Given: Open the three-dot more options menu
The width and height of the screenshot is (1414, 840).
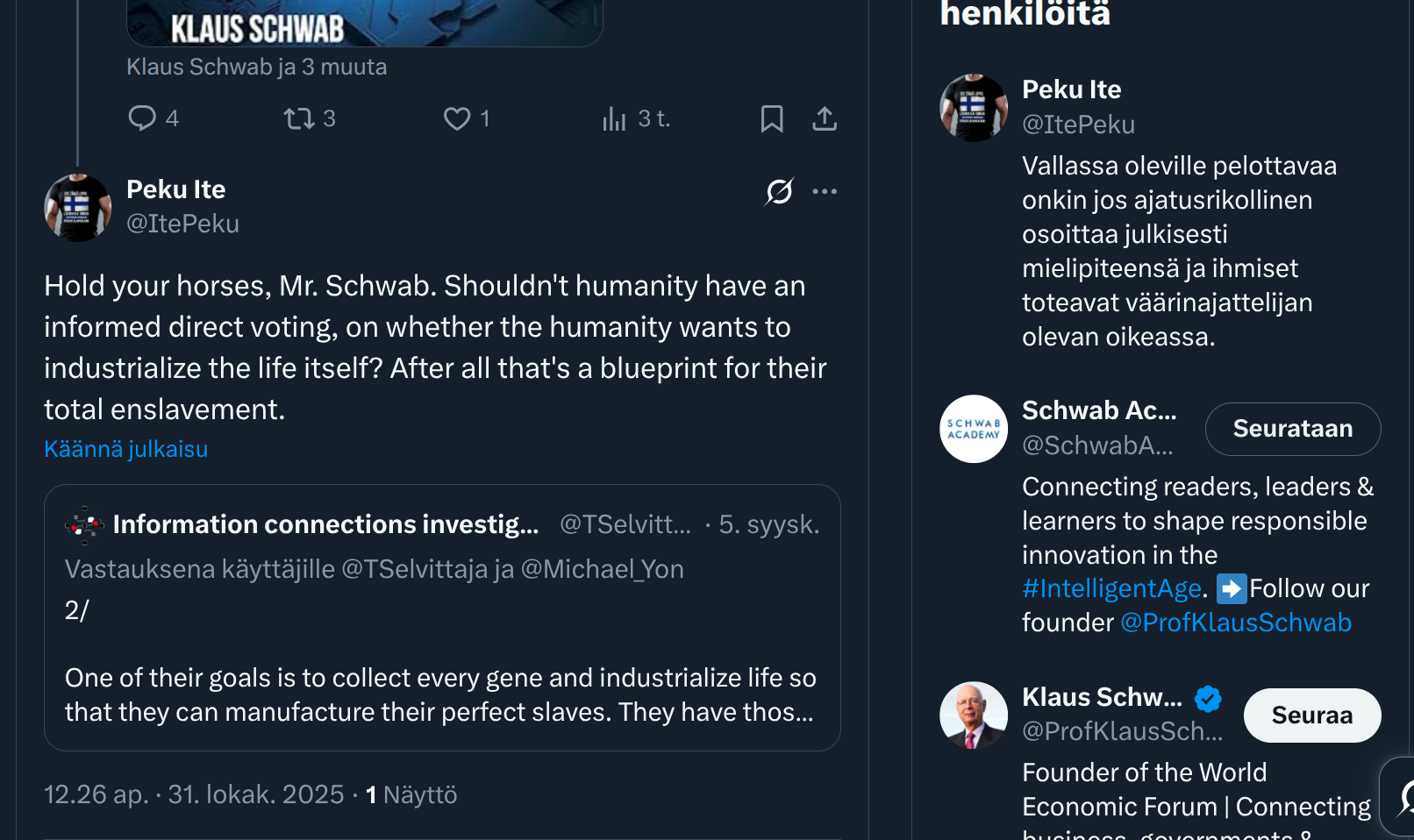Looking at the screenshot, I should pos(825,191).
